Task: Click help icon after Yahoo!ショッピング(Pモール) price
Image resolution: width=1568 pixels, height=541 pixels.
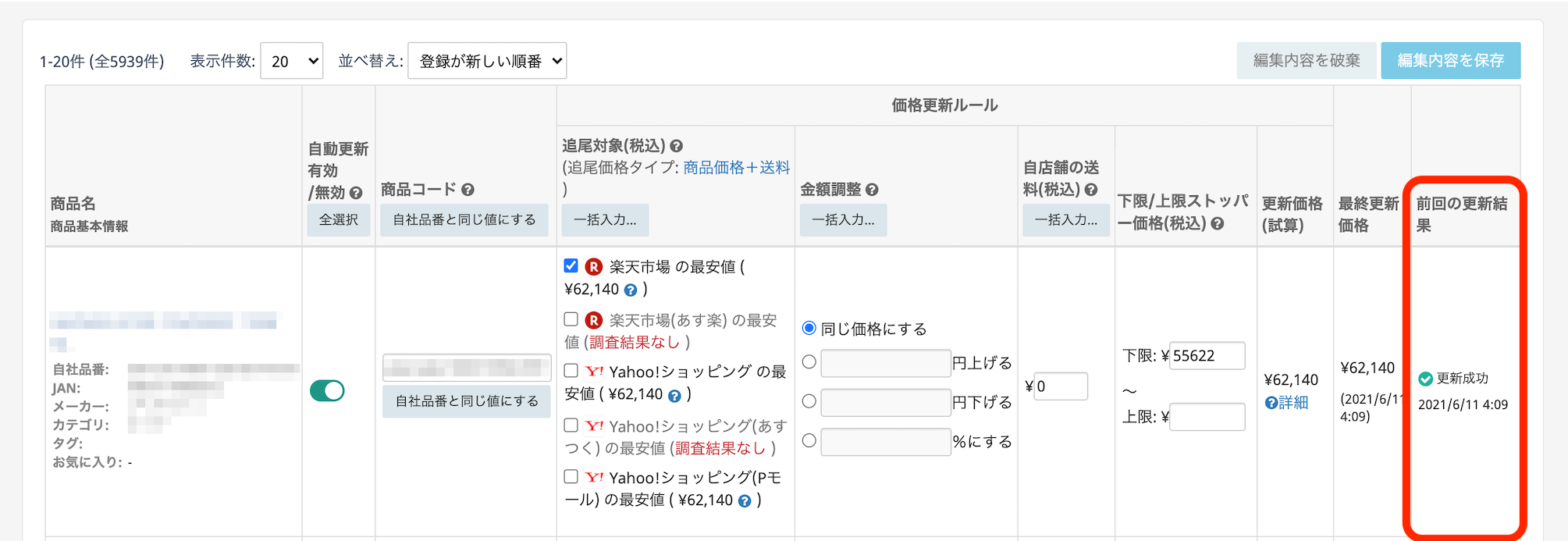Action: coord(745,501)
